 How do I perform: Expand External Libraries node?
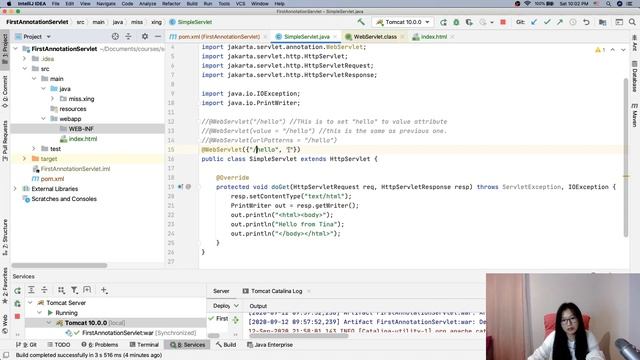[15, 189]
